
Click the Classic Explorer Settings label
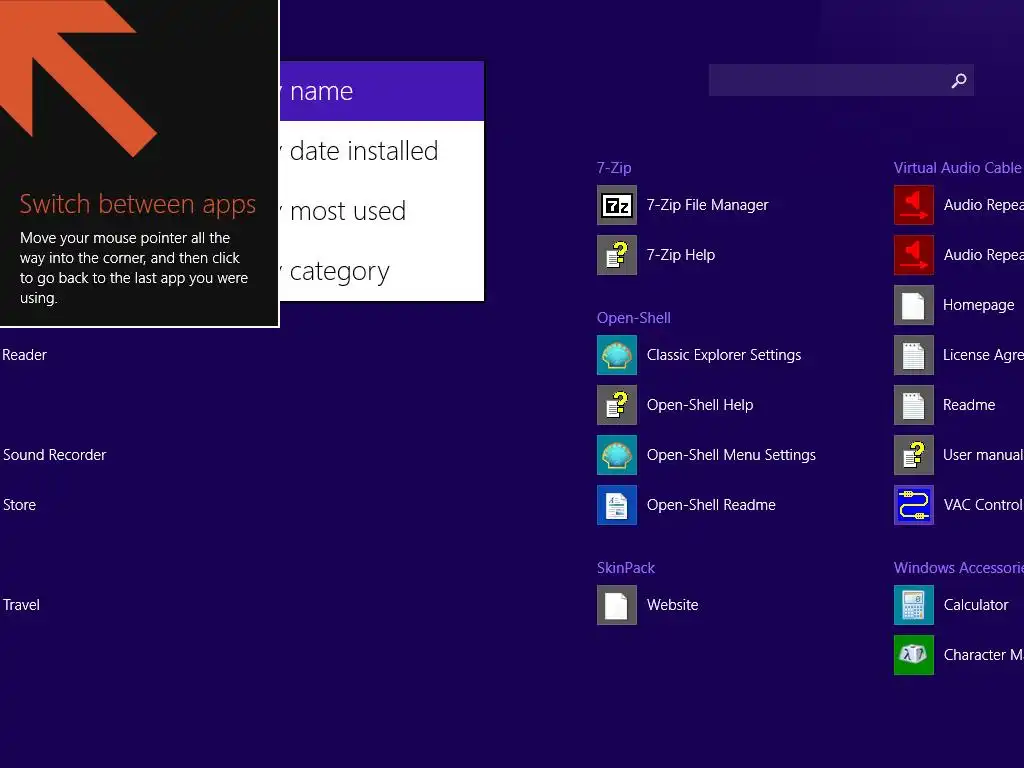coord(724,355)
